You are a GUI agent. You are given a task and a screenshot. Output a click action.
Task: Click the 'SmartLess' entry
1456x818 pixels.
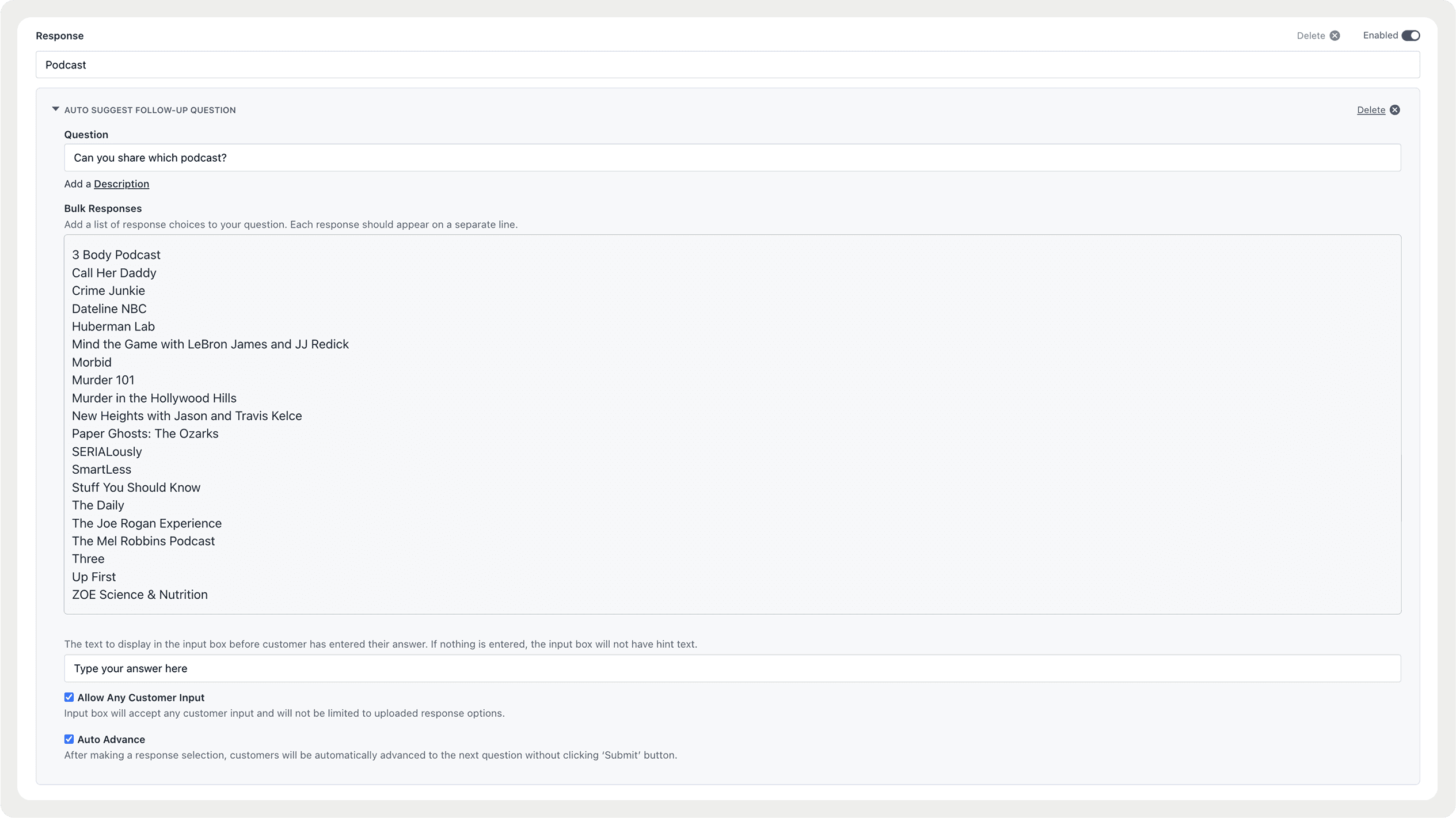[101, 470]
